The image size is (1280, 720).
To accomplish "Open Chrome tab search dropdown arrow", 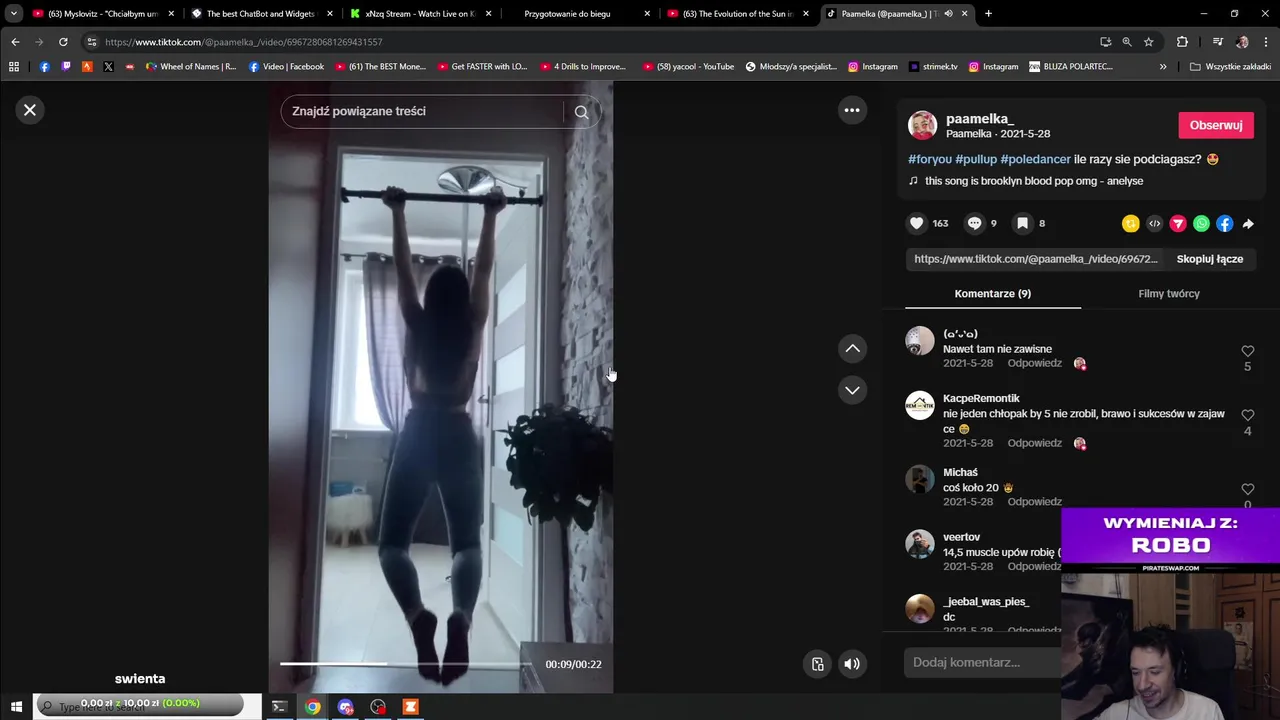I will (x=14, y=14).
